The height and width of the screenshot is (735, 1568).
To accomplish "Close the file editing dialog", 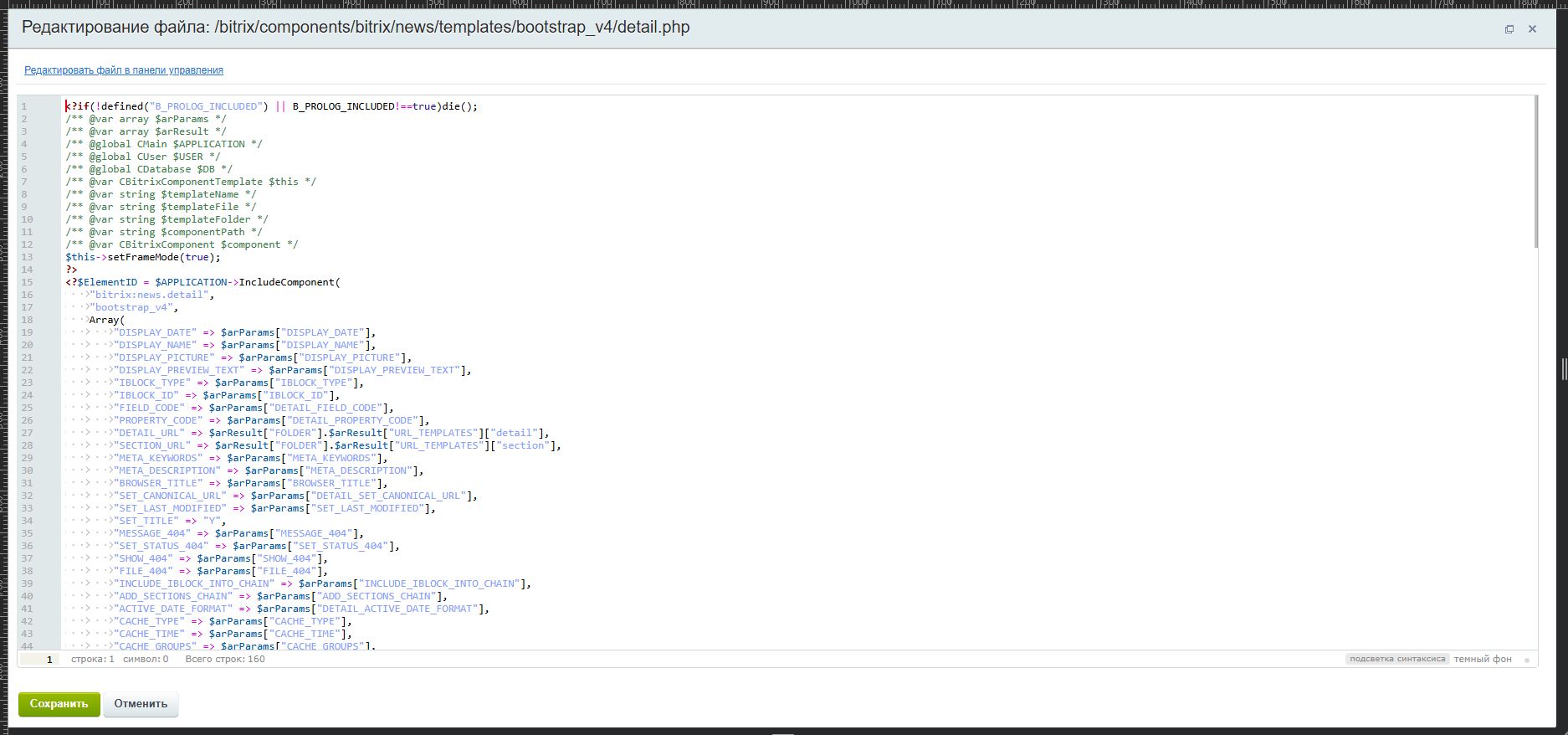I will [x=1532, y=29].
